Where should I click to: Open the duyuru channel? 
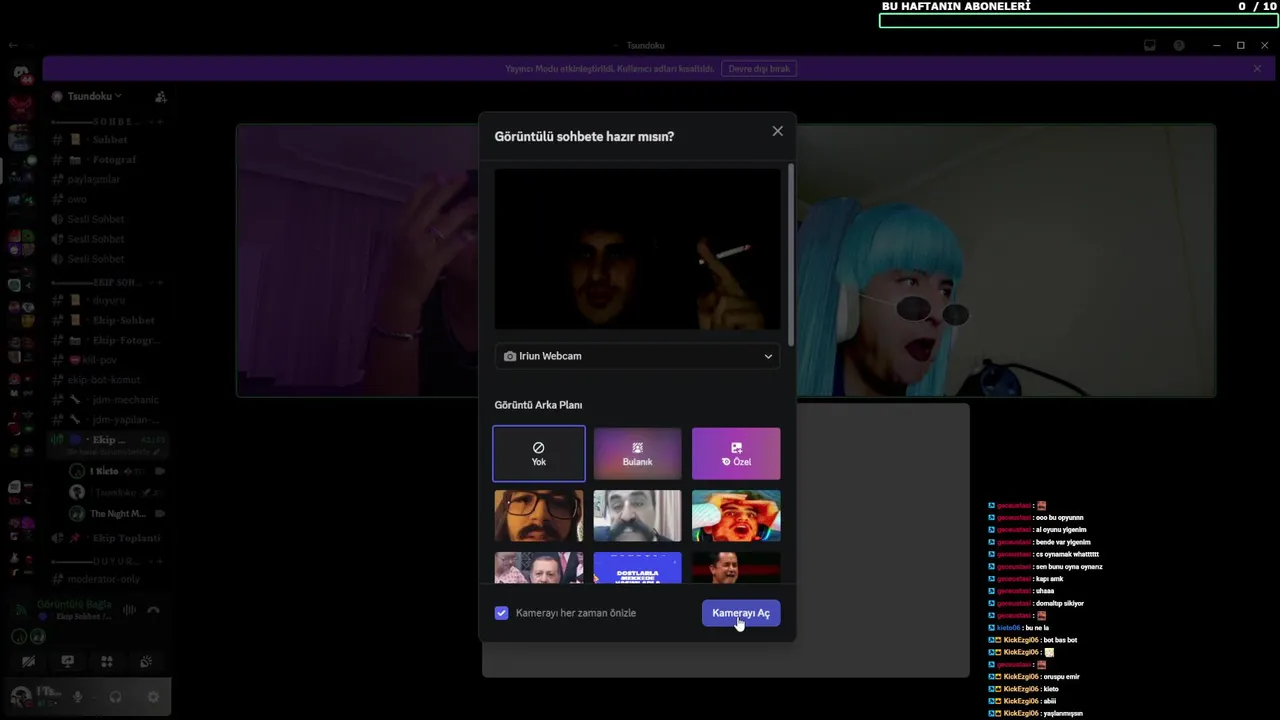[x=109, y=300]
